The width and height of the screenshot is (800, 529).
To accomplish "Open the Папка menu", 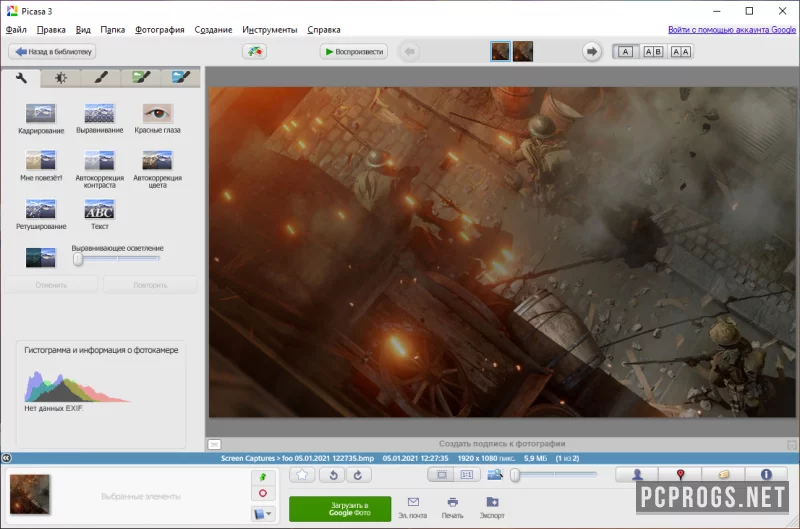I will [x=113, y=30].
